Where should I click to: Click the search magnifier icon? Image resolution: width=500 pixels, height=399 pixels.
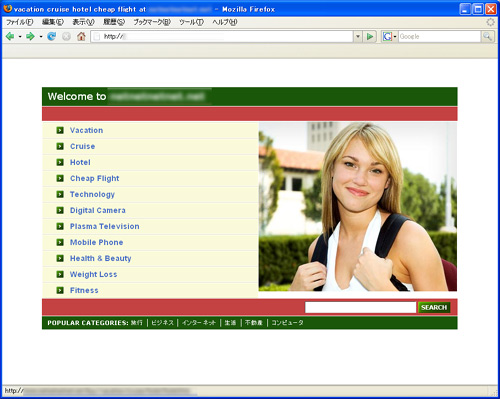487,36
